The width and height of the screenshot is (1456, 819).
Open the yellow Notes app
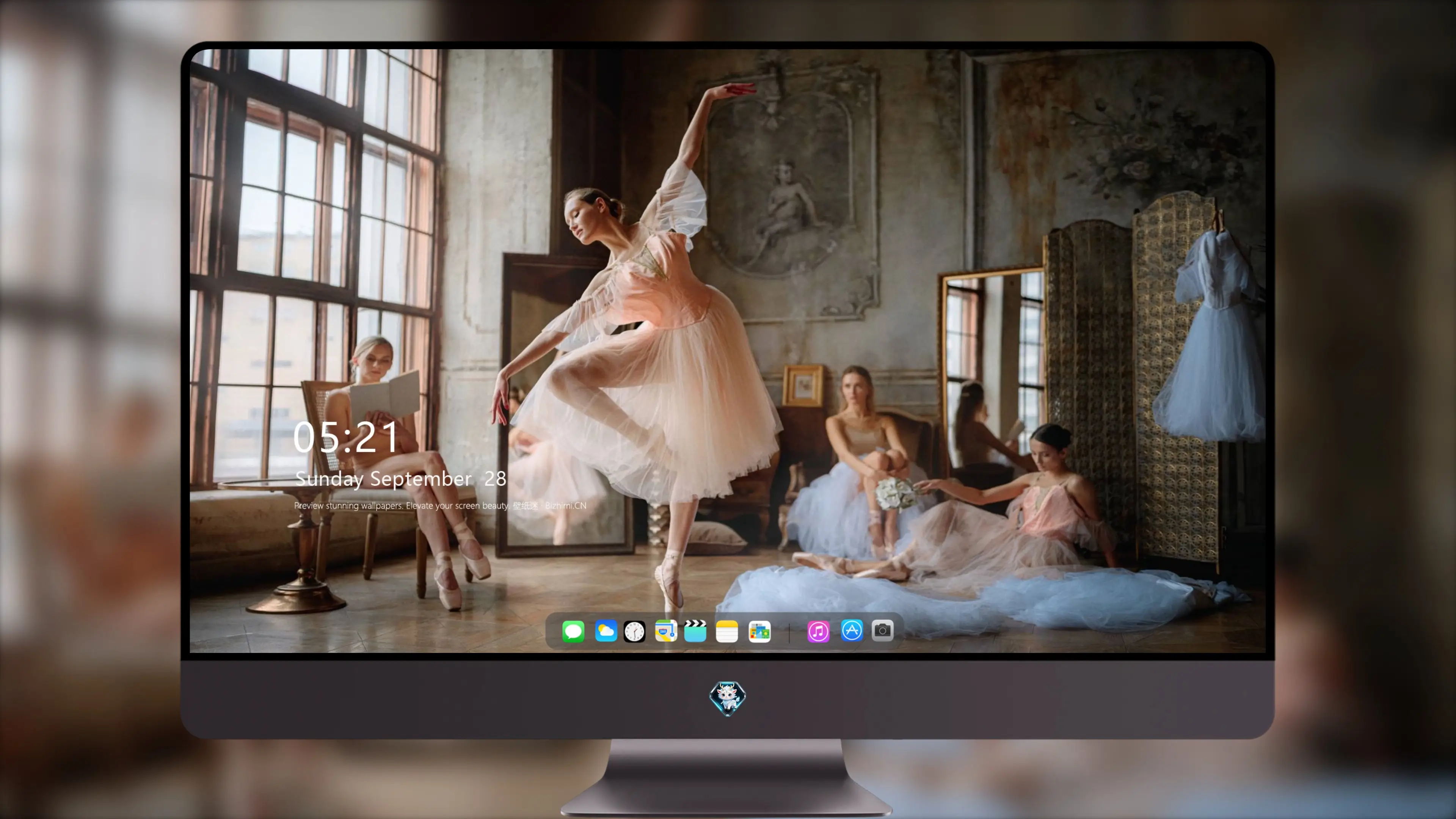[727, 631]
